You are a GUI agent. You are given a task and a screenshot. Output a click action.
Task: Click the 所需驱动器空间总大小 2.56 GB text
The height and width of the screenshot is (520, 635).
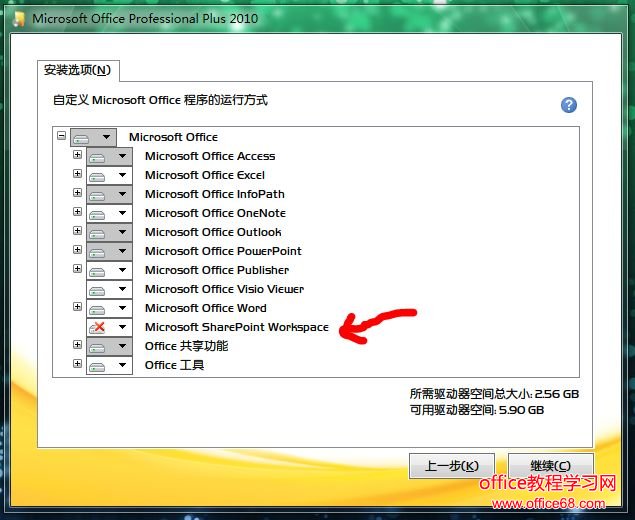tap(494, 394)
